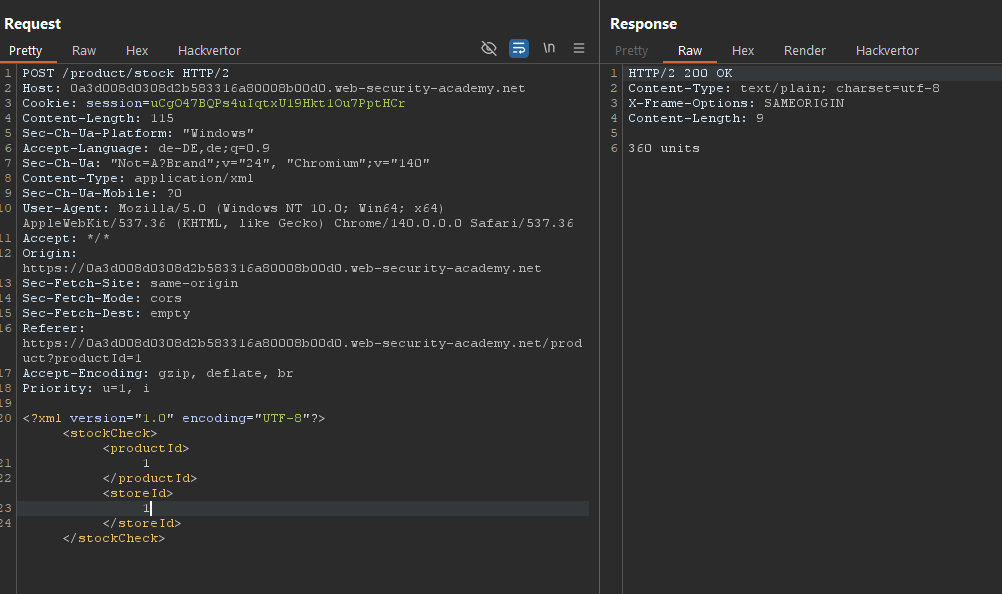This screenshot has height=594, width=1002.
Task: Open the Response Render tab
Action: [805, 50]
